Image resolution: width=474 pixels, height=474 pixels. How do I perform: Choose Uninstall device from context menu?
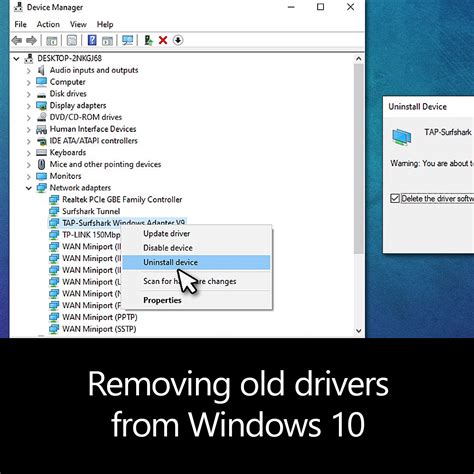[197, 262]
